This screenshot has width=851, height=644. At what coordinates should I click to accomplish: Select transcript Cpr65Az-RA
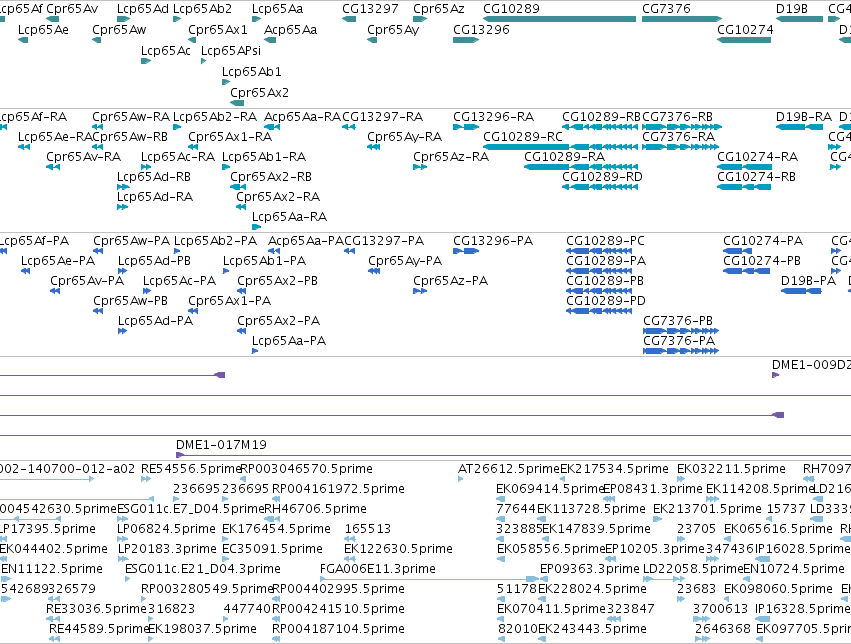coord(420,167)
